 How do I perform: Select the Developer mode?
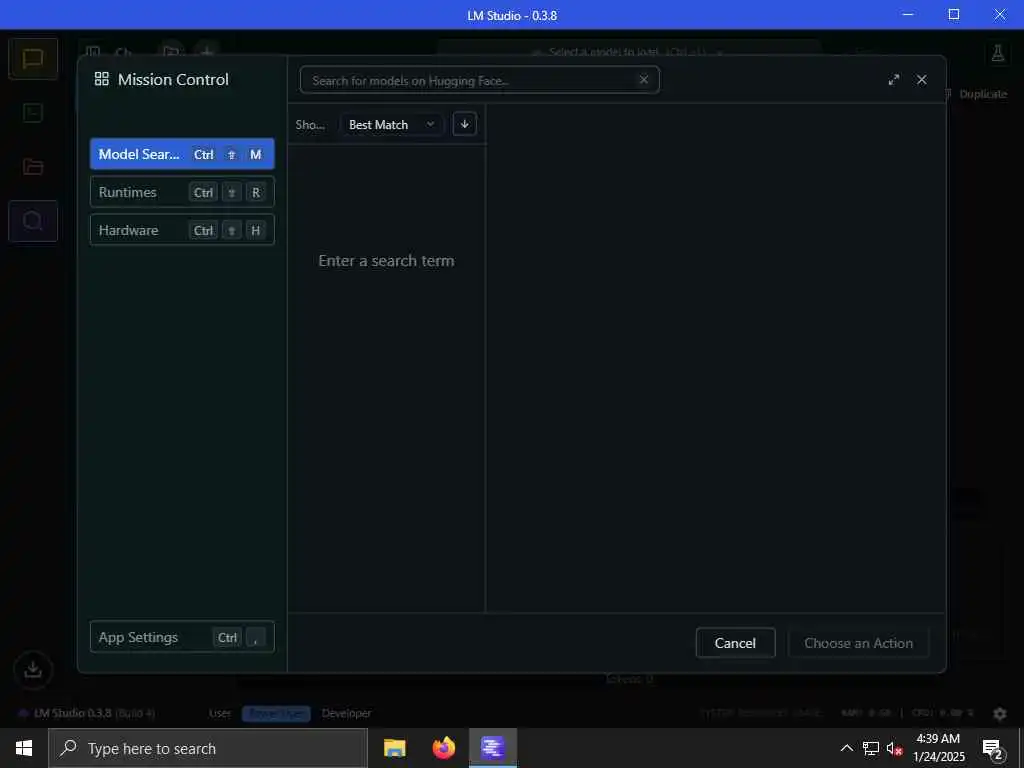point(346,713)
